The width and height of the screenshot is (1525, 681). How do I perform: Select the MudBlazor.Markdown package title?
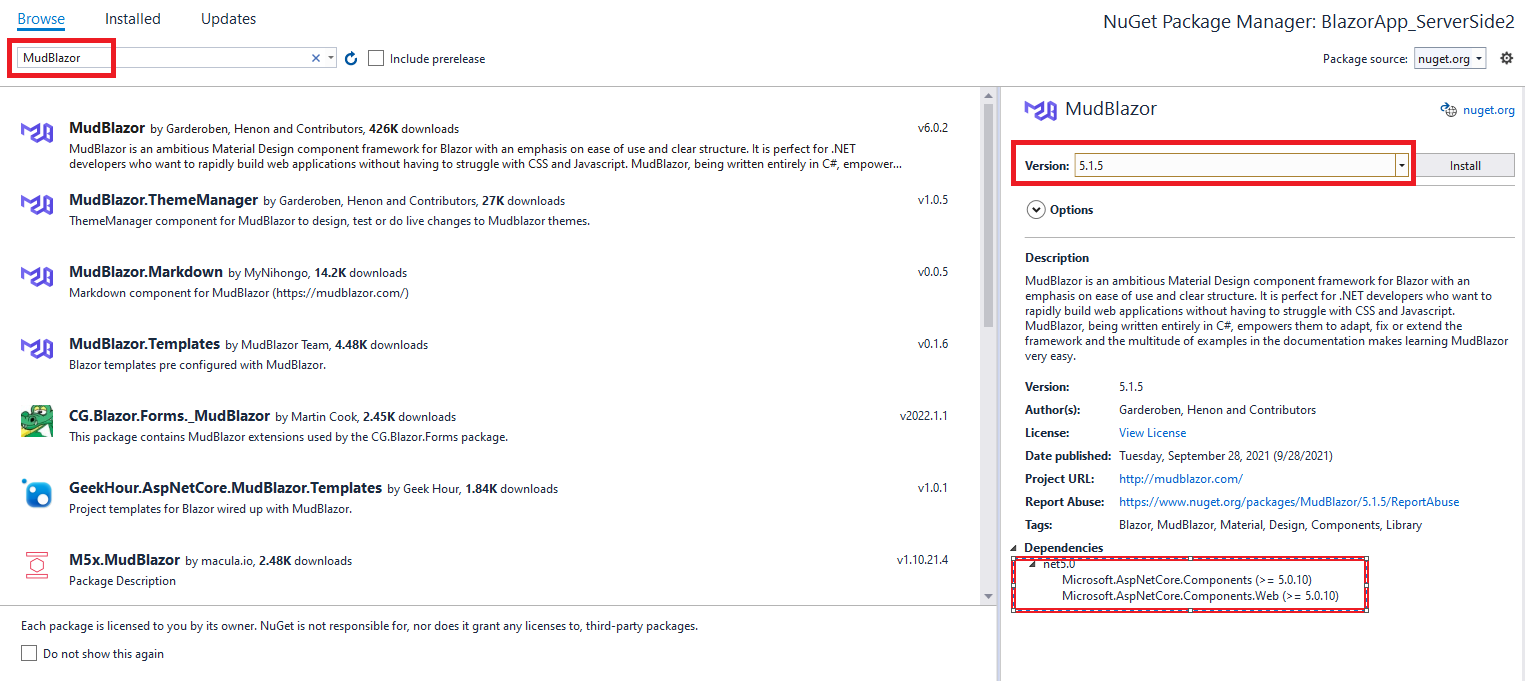(146, 272)
